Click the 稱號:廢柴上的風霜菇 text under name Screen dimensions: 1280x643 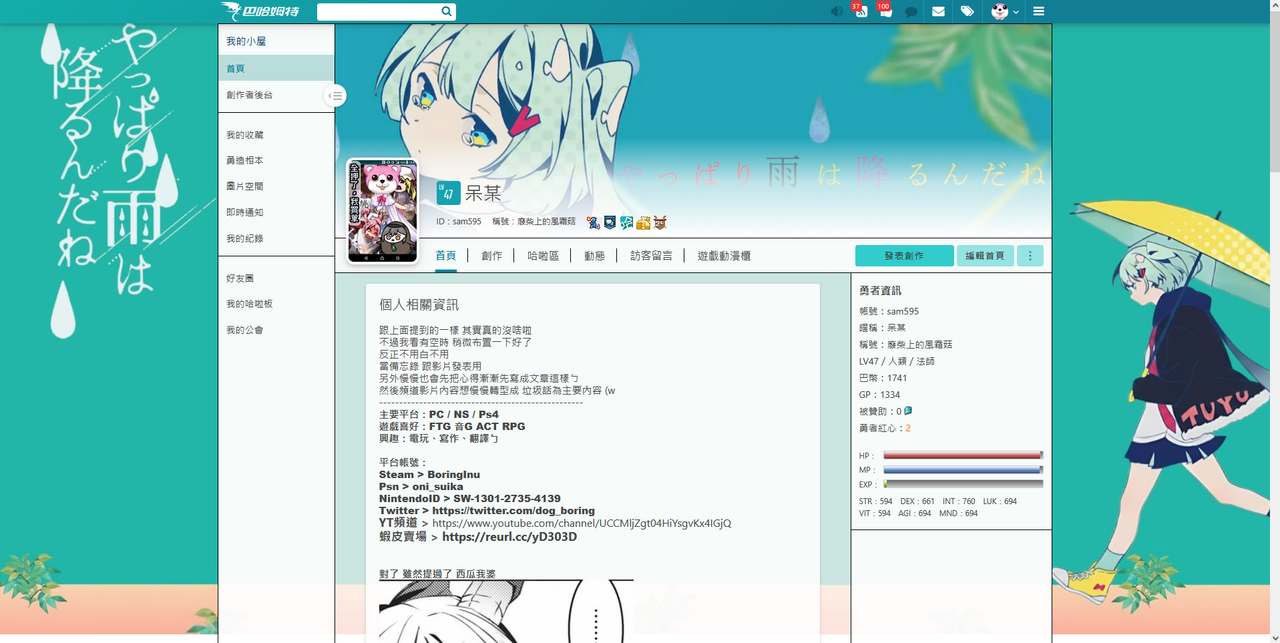[x=534, y=222]
